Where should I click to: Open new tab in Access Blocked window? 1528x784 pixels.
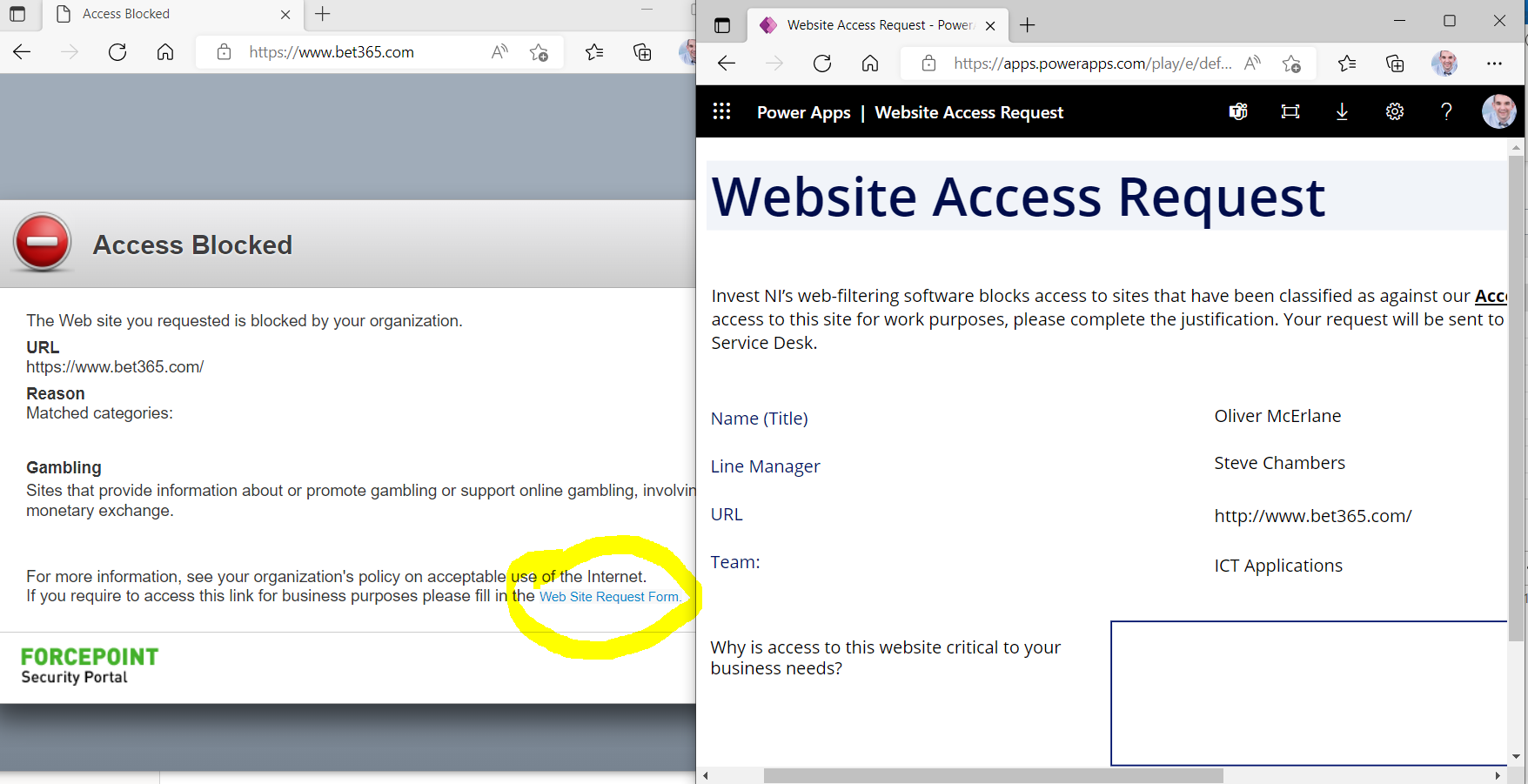(x=323, y=14)
